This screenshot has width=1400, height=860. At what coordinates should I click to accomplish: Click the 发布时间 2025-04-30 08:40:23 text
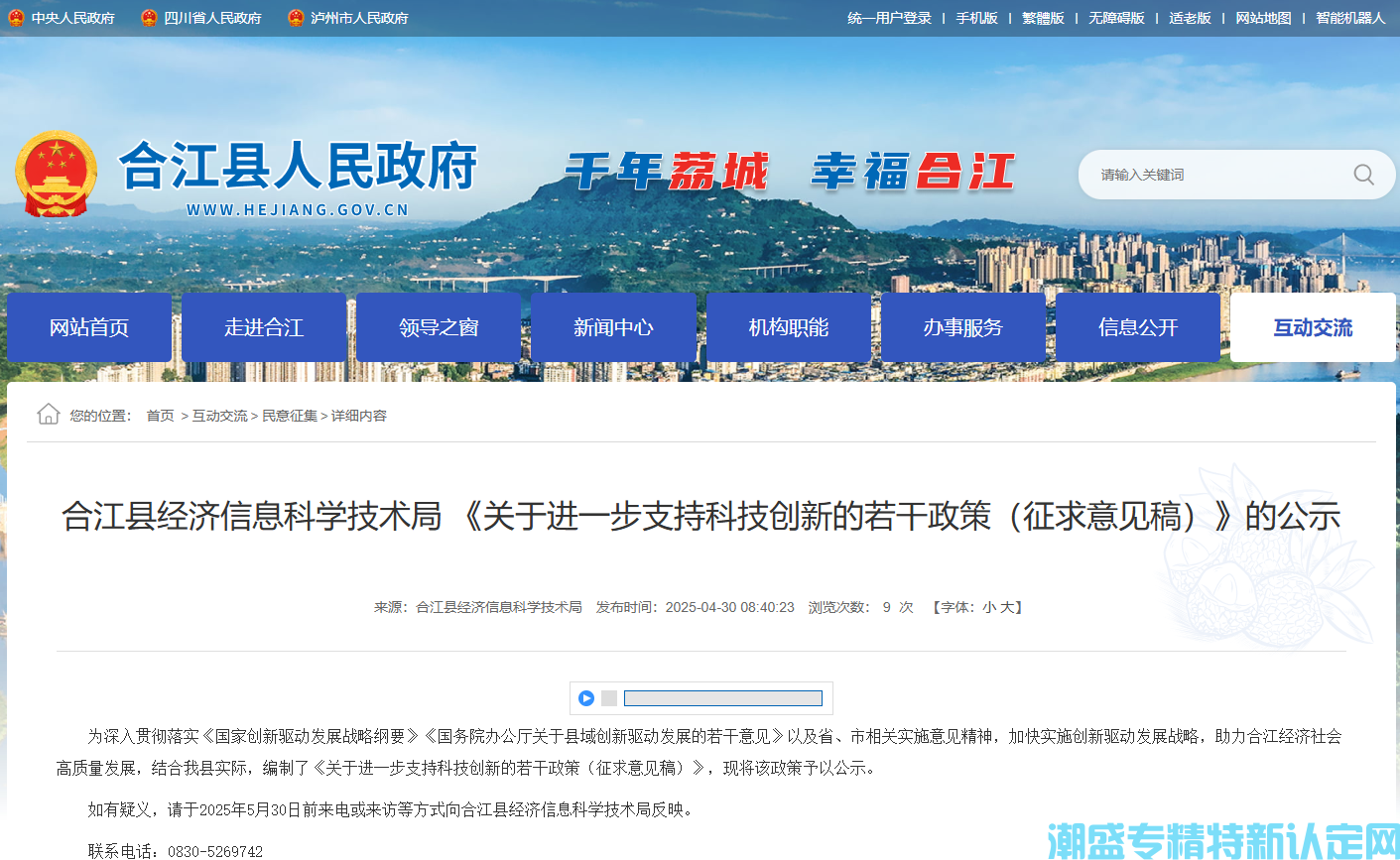695,607
